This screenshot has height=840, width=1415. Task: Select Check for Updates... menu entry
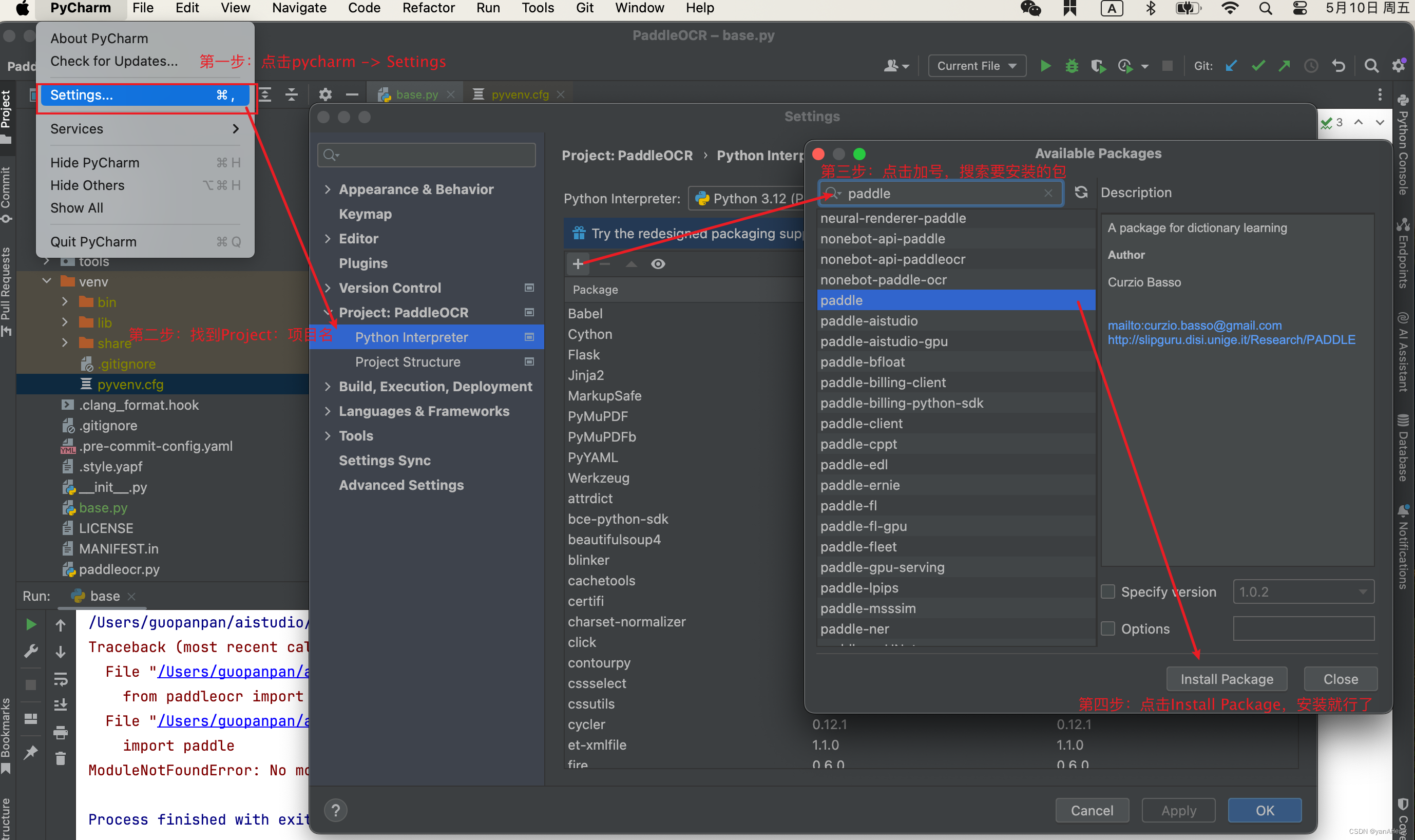pos(114,61)
